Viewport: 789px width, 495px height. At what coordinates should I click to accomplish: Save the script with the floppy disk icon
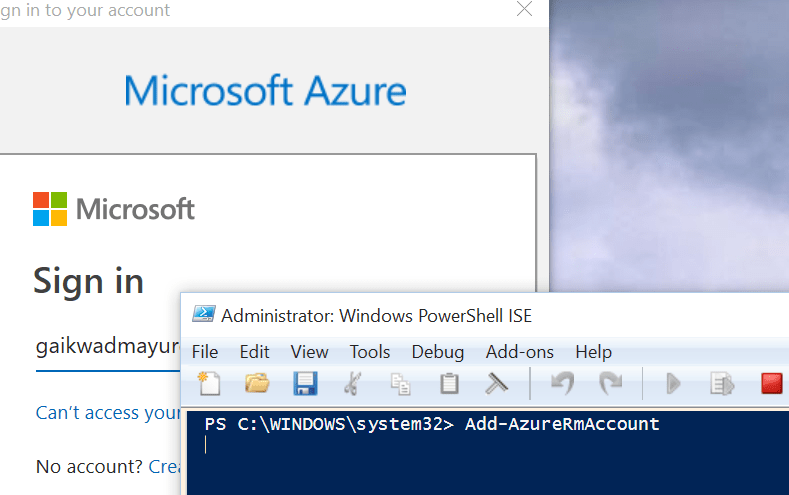(x=305, y=384)
